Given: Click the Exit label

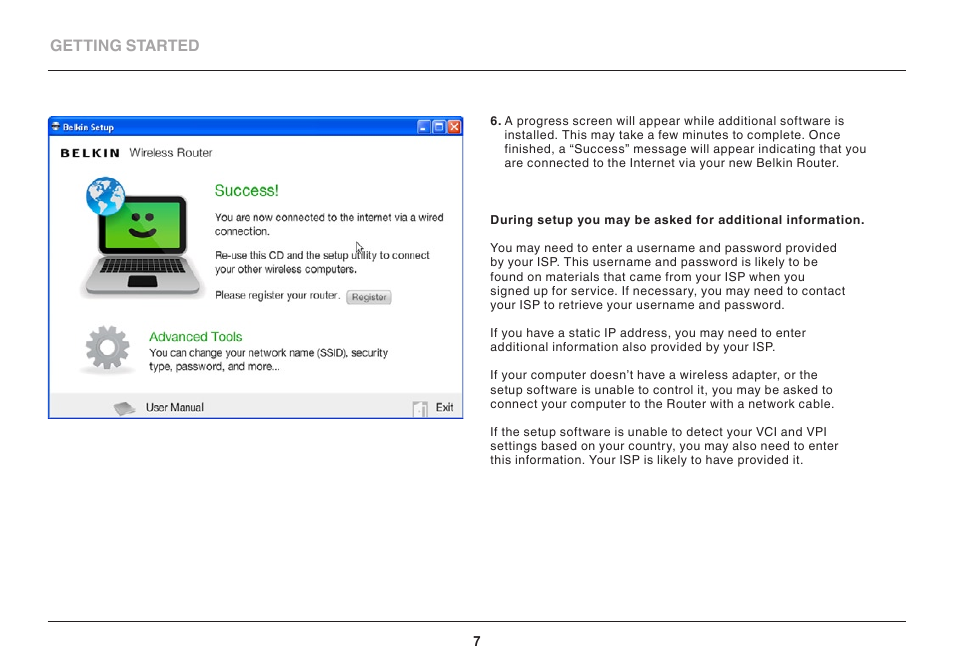Looking at the screenshot, I should (444, 407).
